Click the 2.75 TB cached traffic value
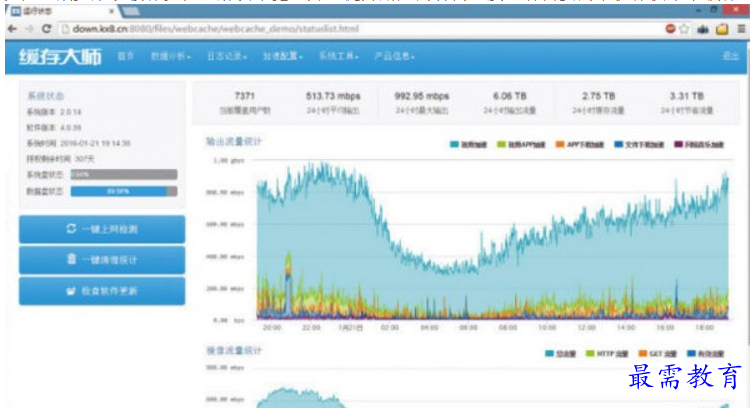This screenshot has width=750, height=408. 598,96
